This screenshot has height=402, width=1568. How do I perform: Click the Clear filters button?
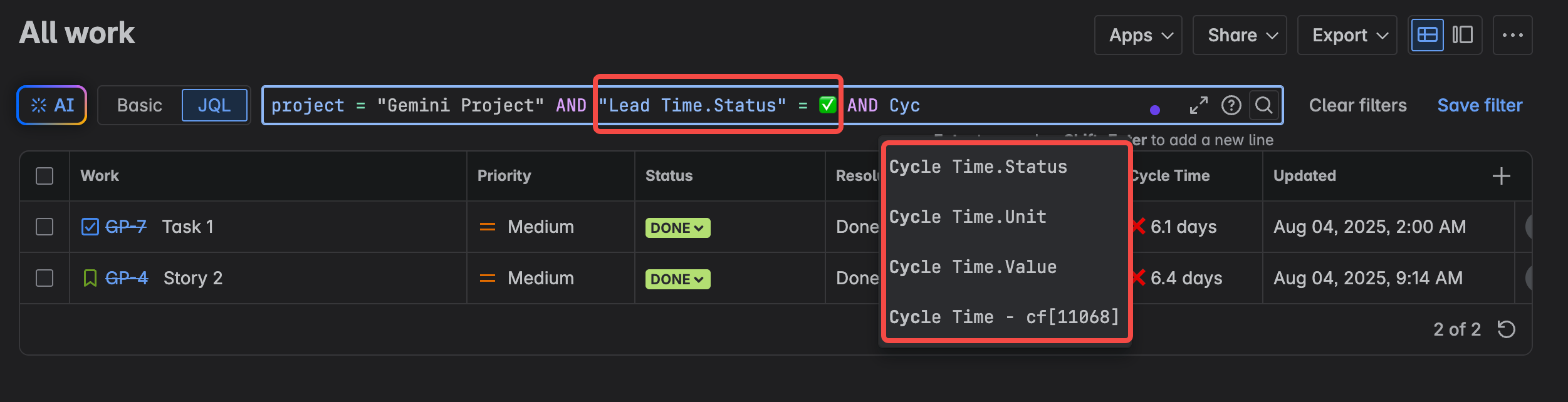click(x=1357, y=105)
